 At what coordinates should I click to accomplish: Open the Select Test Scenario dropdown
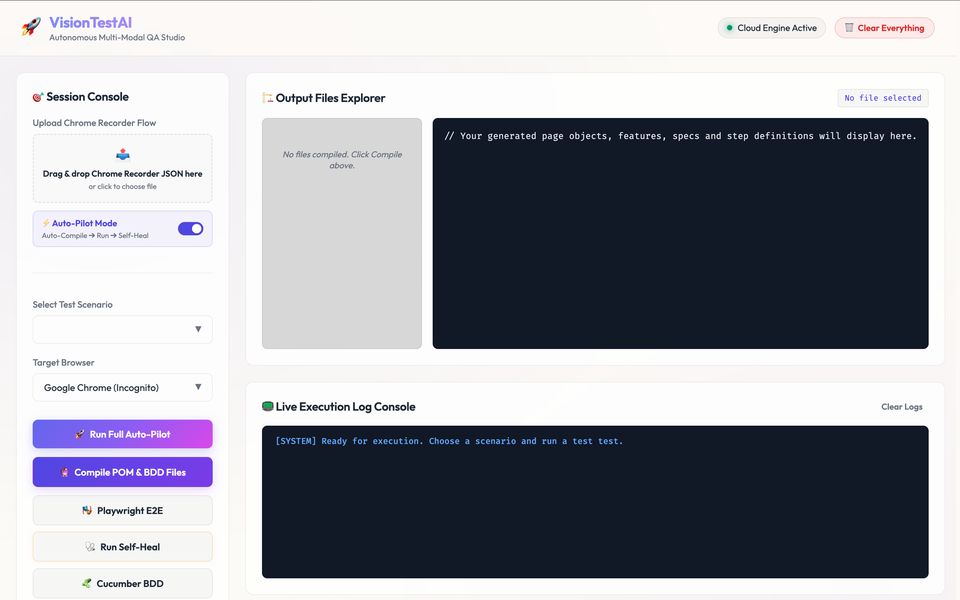pyautogui.click(x=122, y=329)
